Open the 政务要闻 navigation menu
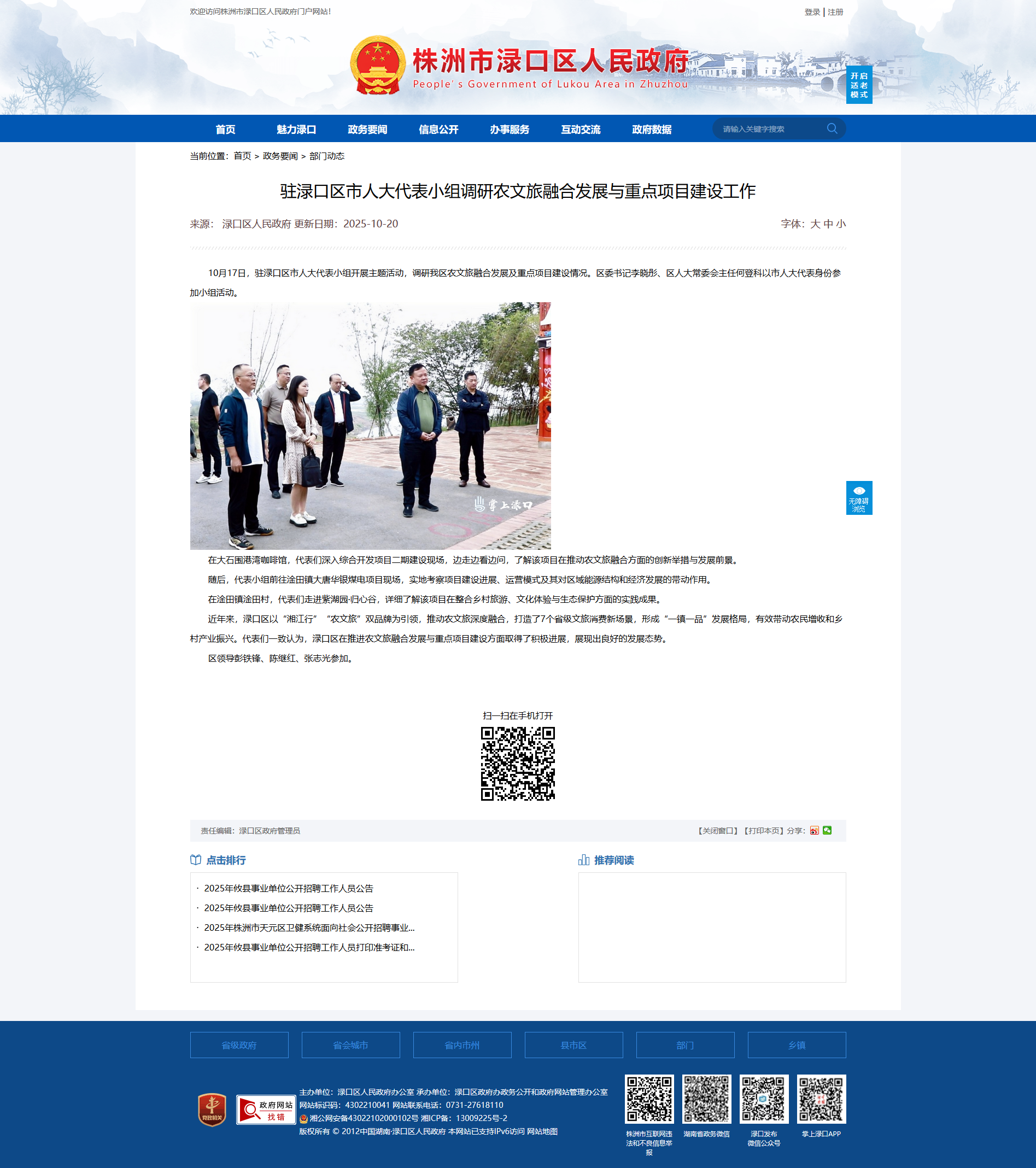Viewport: 1036px width, 1168px height. 367,129
